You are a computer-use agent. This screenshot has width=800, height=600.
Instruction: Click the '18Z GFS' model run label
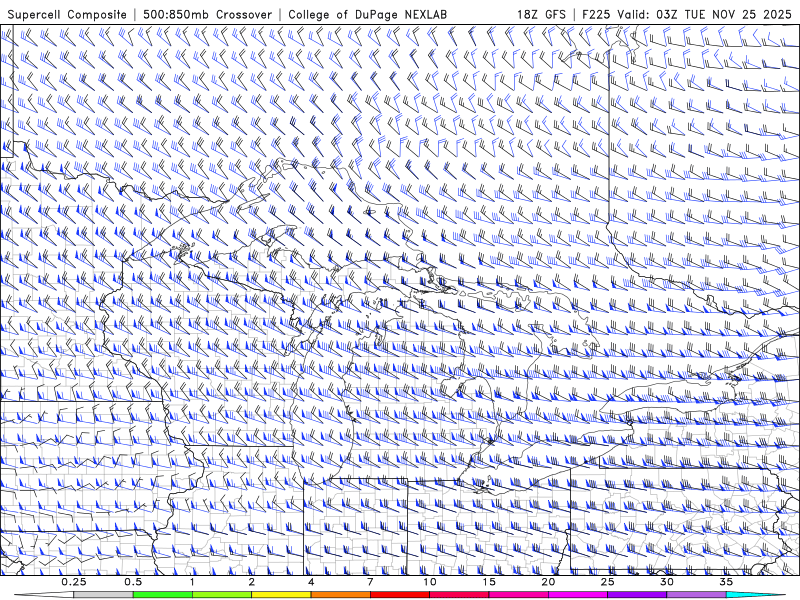click(541, 14)
